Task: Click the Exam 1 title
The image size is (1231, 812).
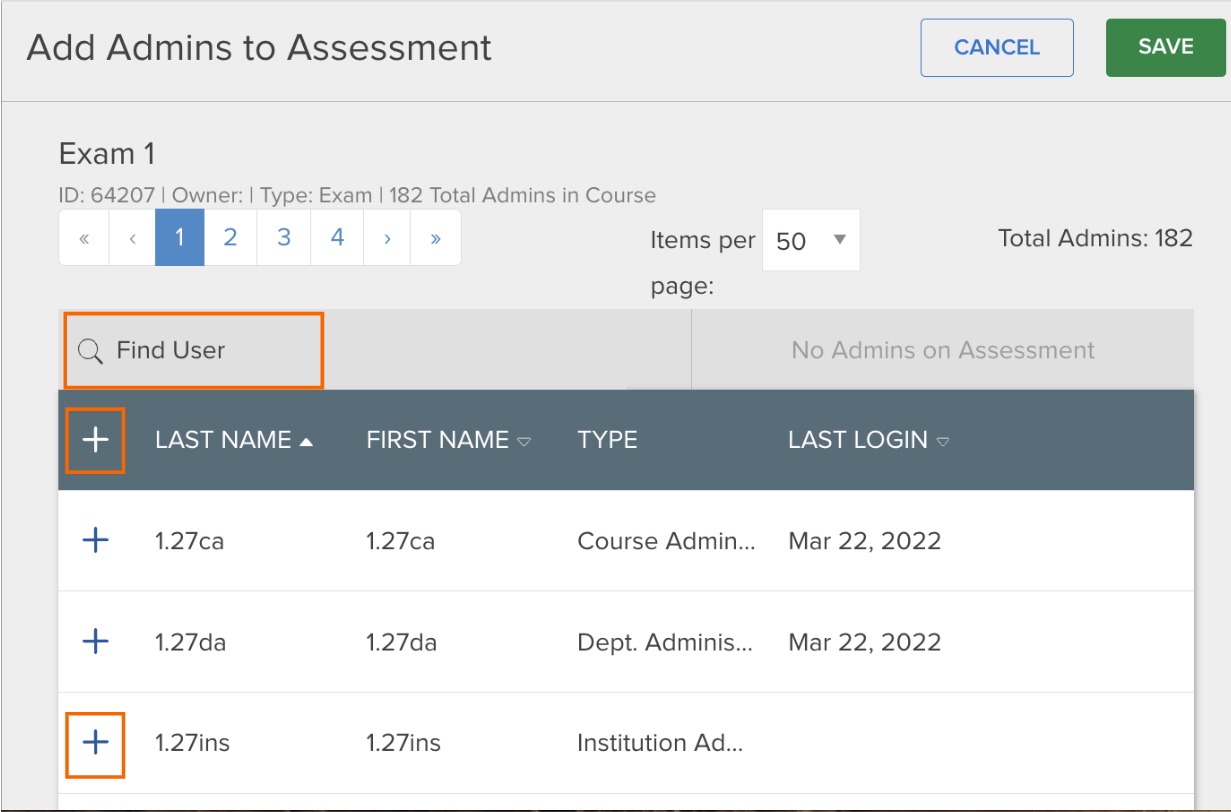Action: tap(107, 154)
